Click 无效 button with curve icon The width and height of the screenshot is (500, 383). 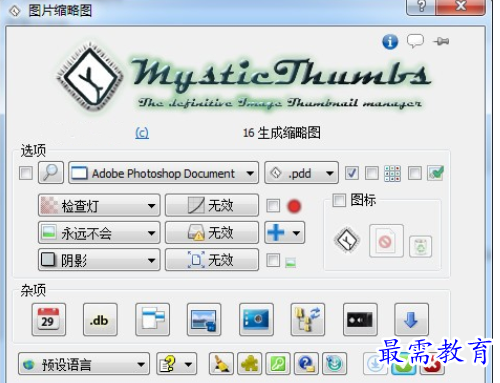click(x=212, y=205)
